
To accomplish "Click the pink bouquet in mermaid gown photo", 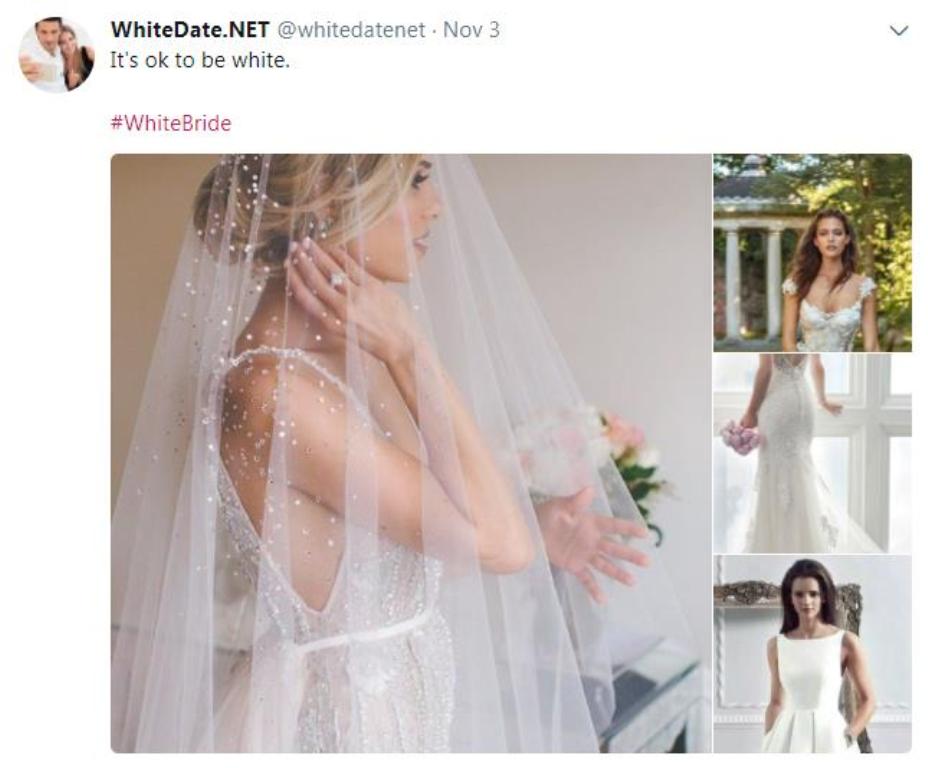I will pyautogui.click(x=739, y=438).
